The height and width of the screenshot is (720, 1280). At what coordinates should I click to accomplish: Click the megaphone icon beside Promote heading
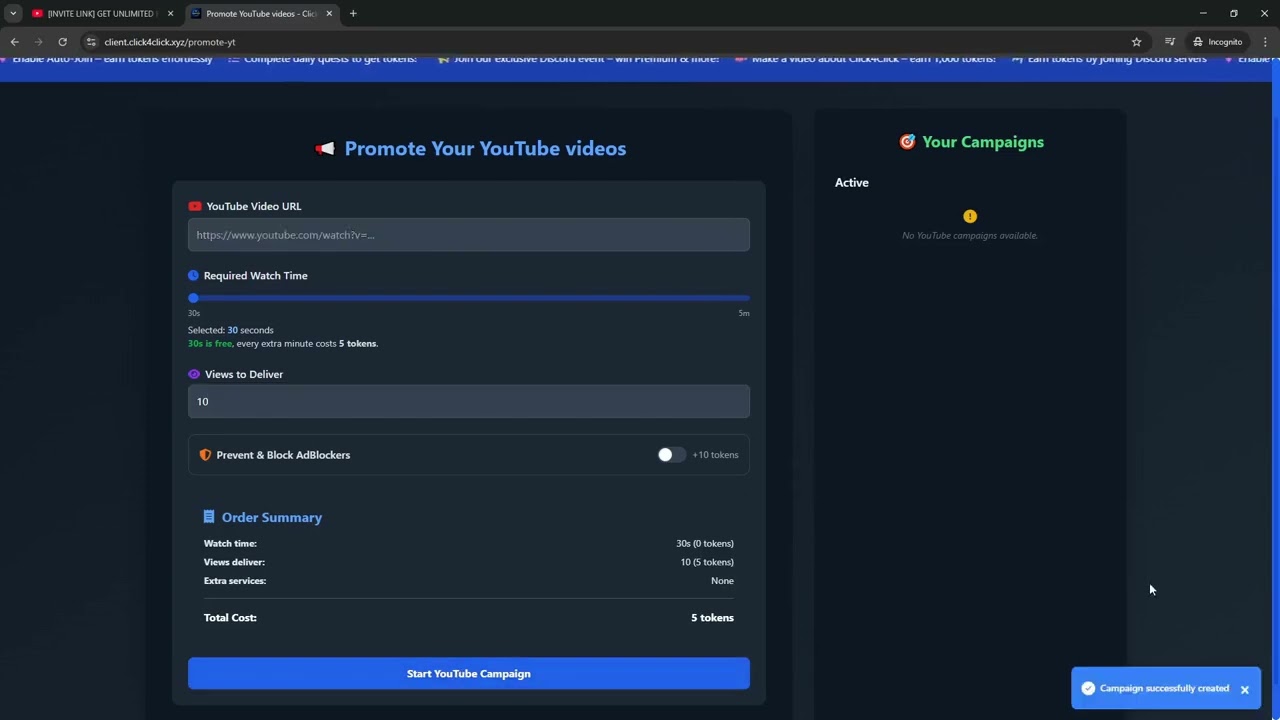[x=325, y=149]
